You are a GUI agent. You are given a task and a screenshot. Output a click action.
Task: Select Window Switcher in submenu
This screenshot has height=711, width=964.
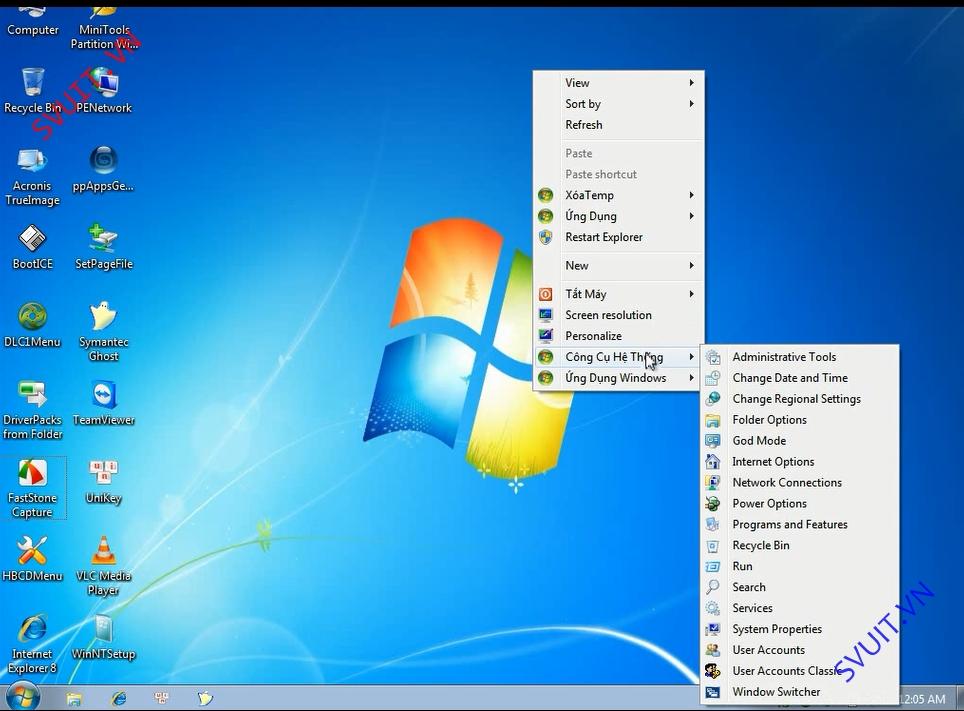[800, 691]
